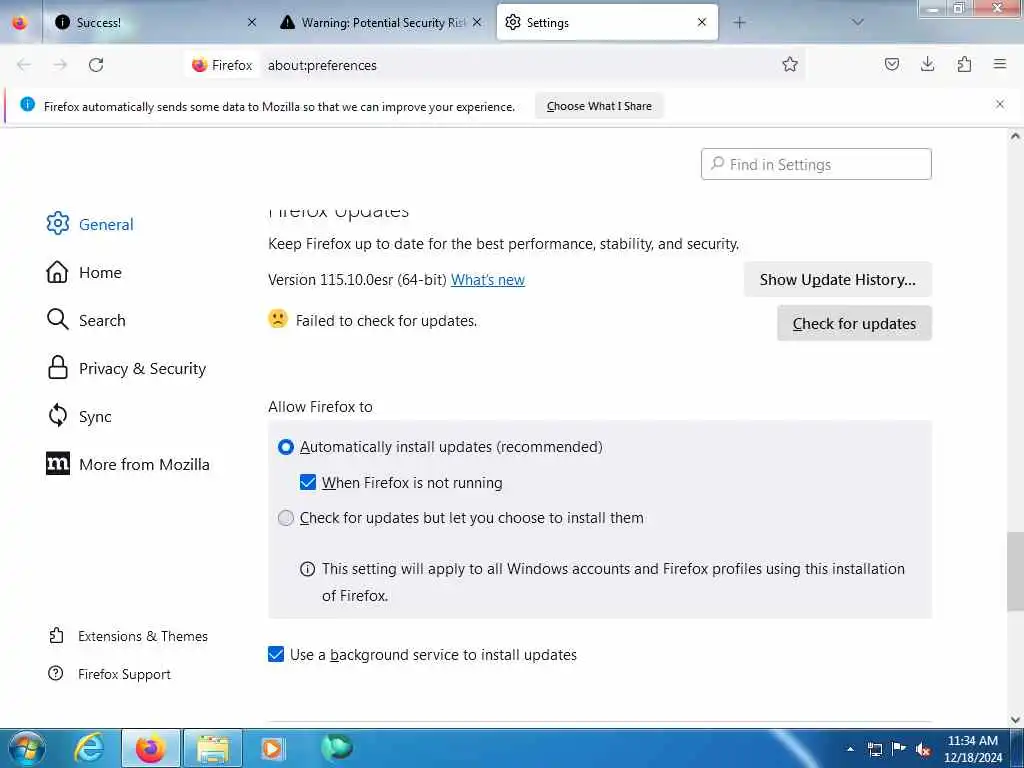
Task: Open the Action Center flag icon
Action: 899,748
